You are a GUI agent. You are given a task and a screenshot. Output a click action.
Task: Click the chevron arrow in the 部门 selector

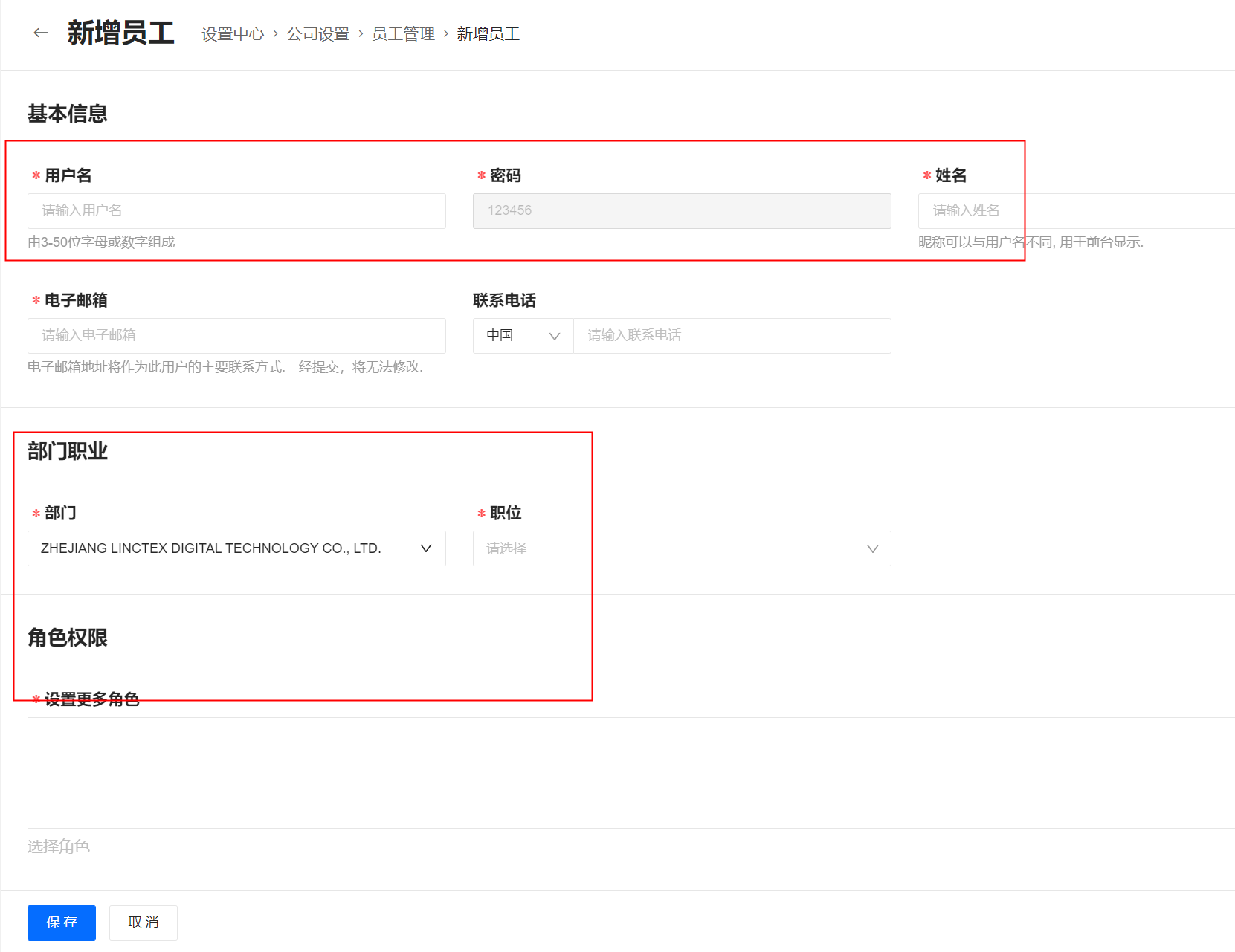[x=425, y=548]
